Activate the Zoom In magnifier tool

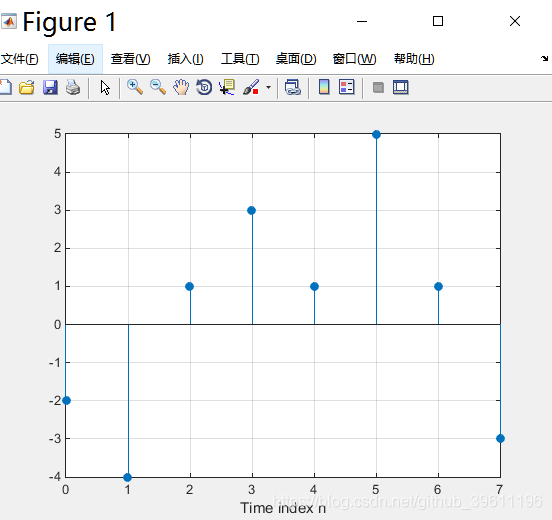coord(135,87)
